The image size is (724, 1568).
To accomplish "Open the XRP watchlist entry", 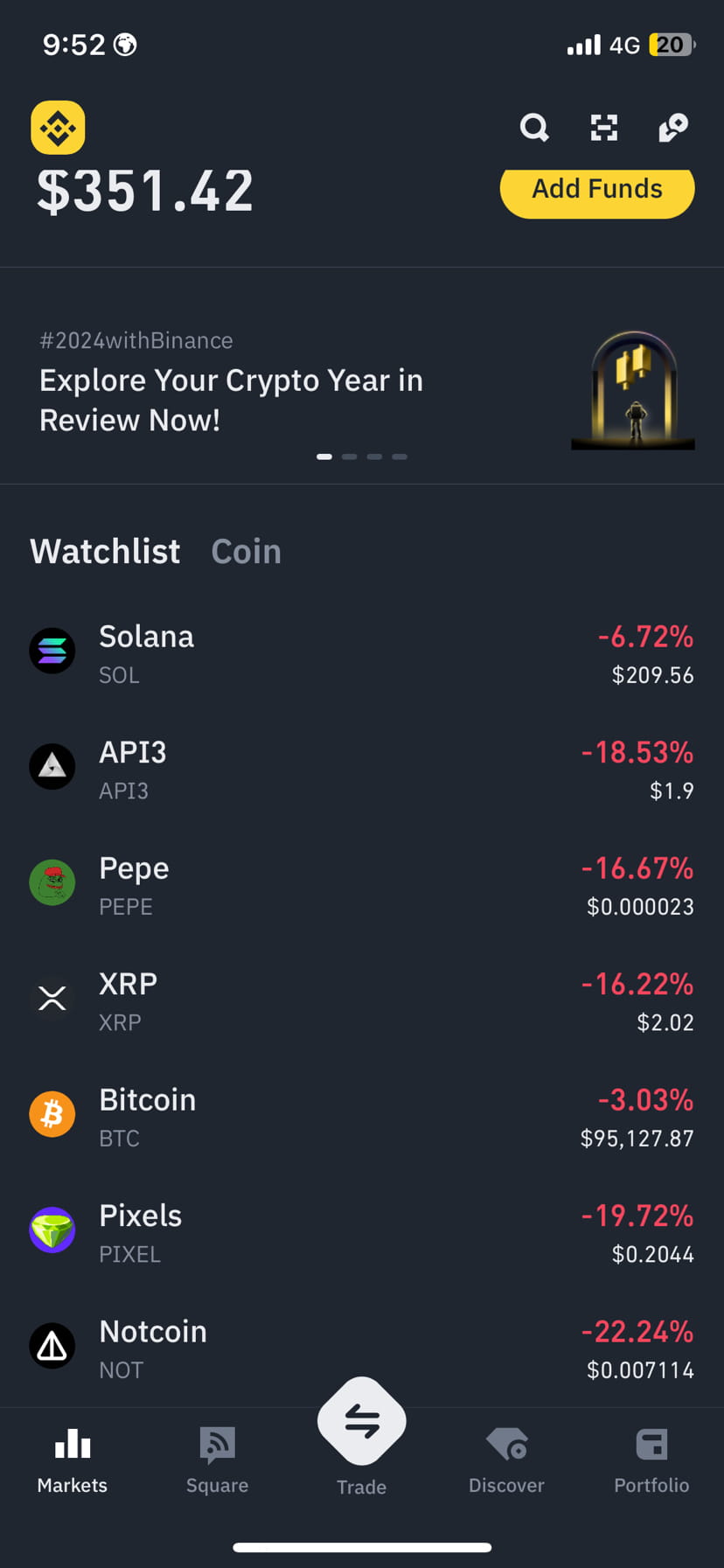I will pos(362,1000).
